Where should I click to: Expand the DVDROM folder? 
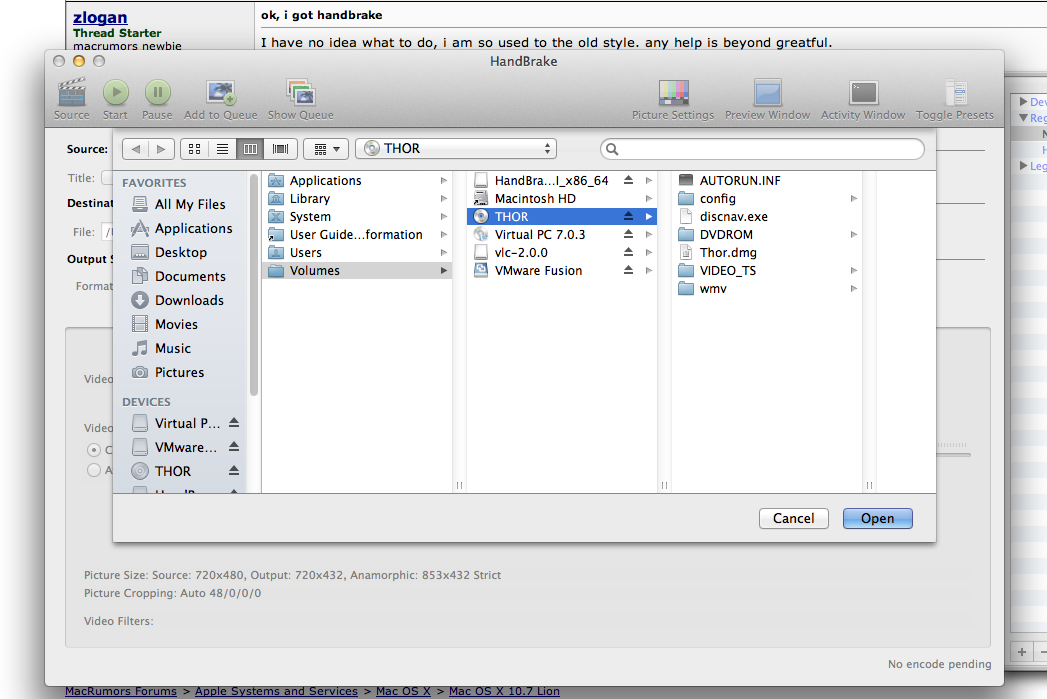click(x=854, y=234)
